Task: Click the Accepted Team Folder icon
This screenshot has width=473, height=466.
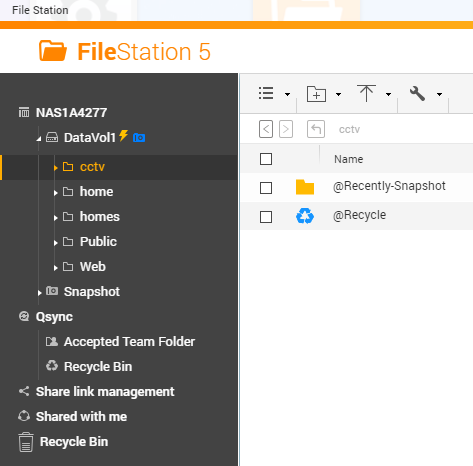Action: click(x=52, y=341)
